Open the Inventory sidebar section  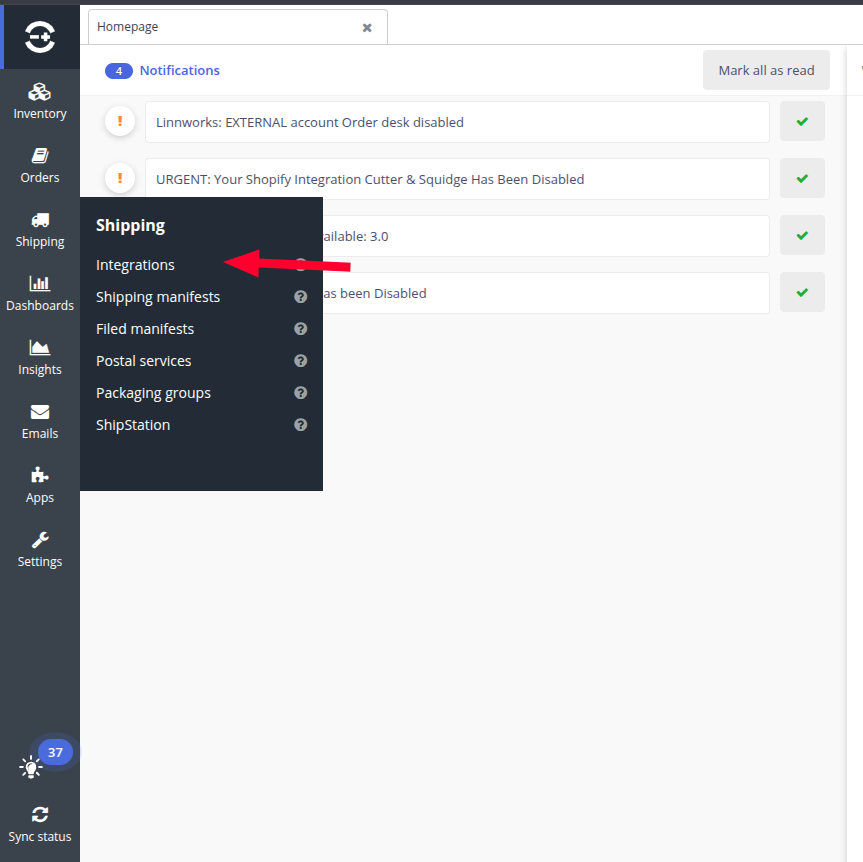tap(40, 102)
